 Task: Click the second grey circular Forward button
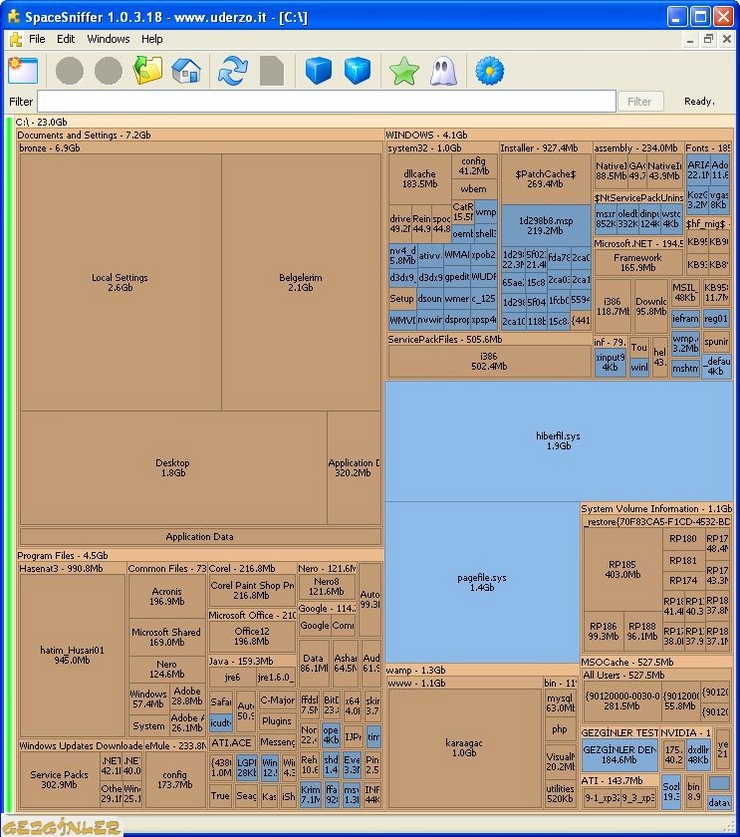[108, 70]
